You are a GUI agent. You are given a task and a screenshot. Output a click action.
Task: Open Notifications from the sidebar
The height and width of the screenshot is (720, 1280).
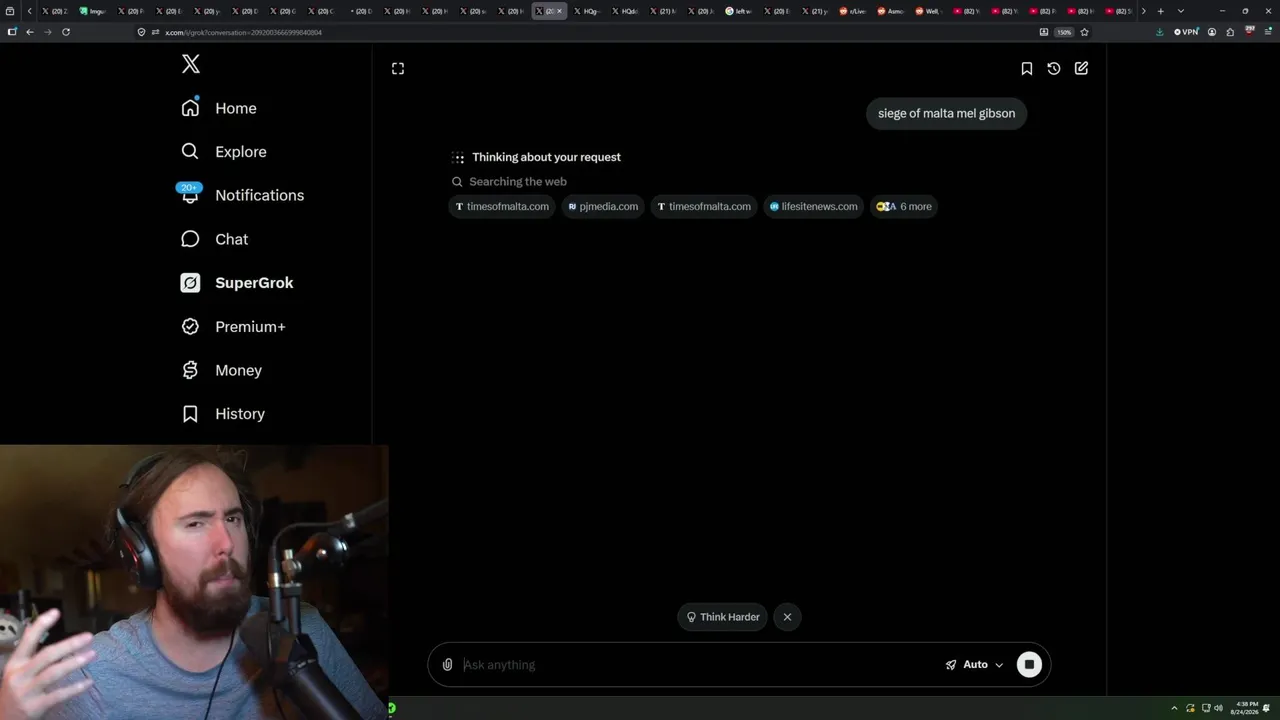tap(241, 195)
